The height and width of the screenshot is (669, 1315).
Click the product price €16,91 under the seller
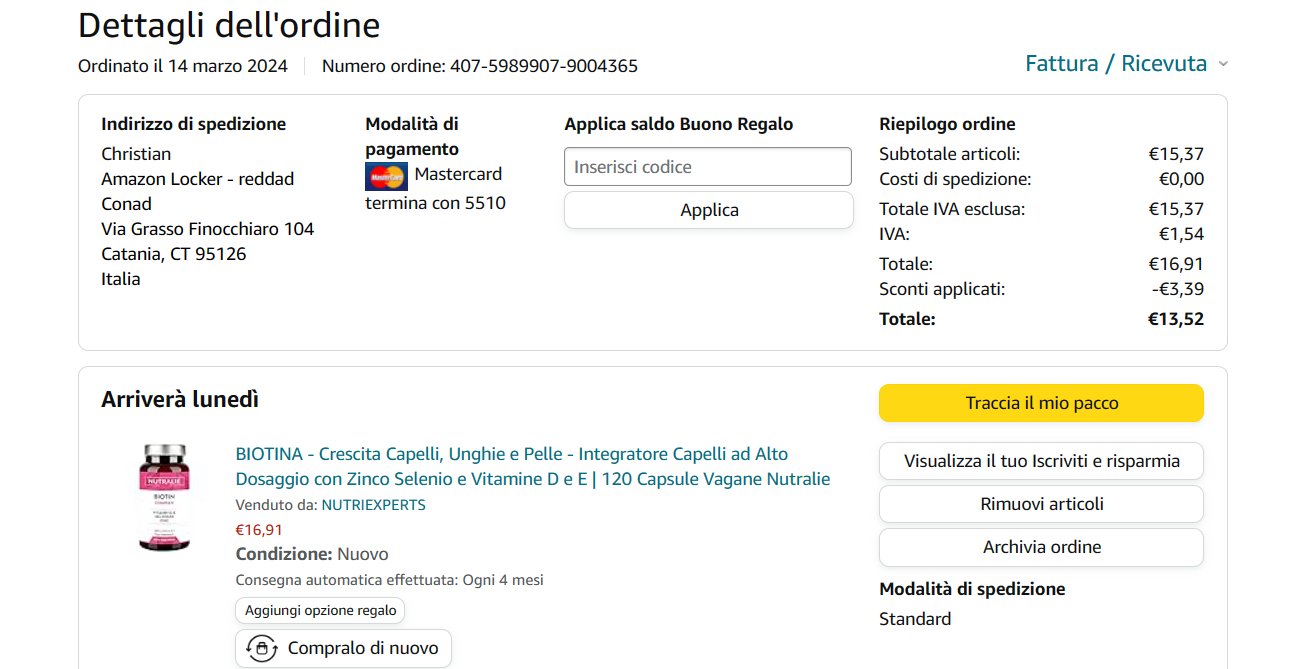click(x=259, y=530)
